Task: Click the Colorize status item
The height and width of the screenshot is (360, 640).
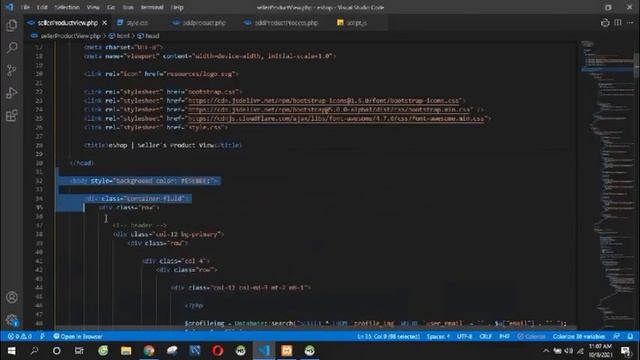Action: click(531, 336)
